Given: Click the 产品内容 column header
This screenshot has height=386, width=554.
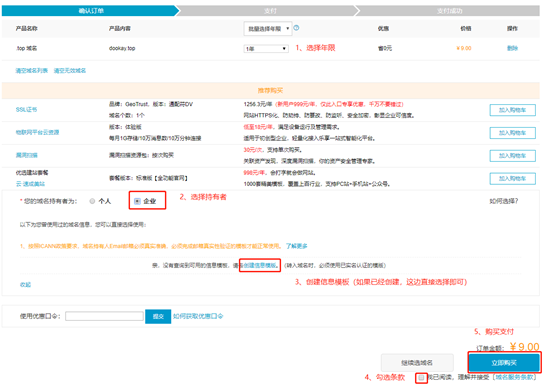Looking at the screenshot, I should pos(120,28).
